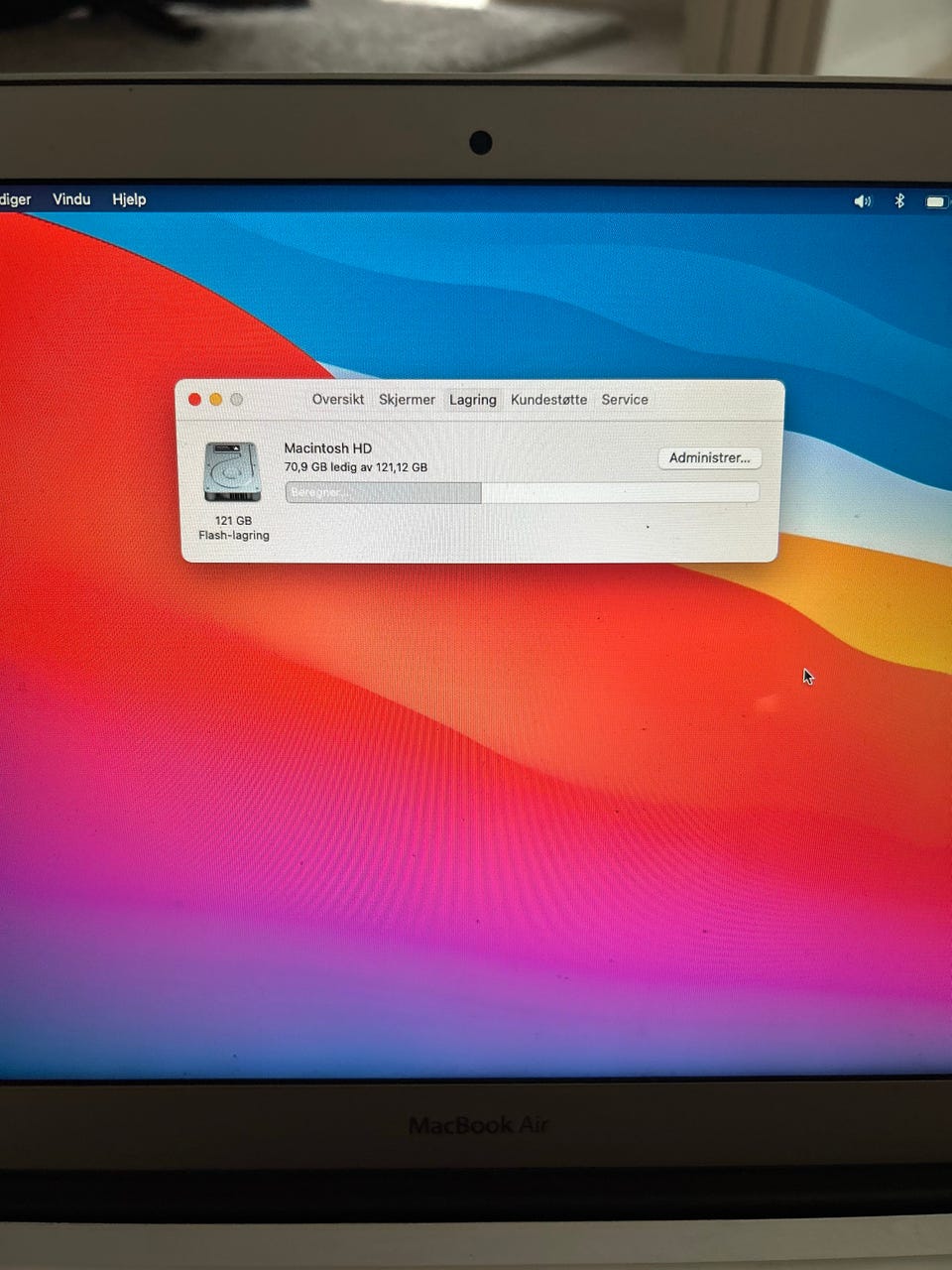The width and height of the screenshot is (952, 1270).
Task: Open the Kundestøtte tab
Action: [548, 399]
